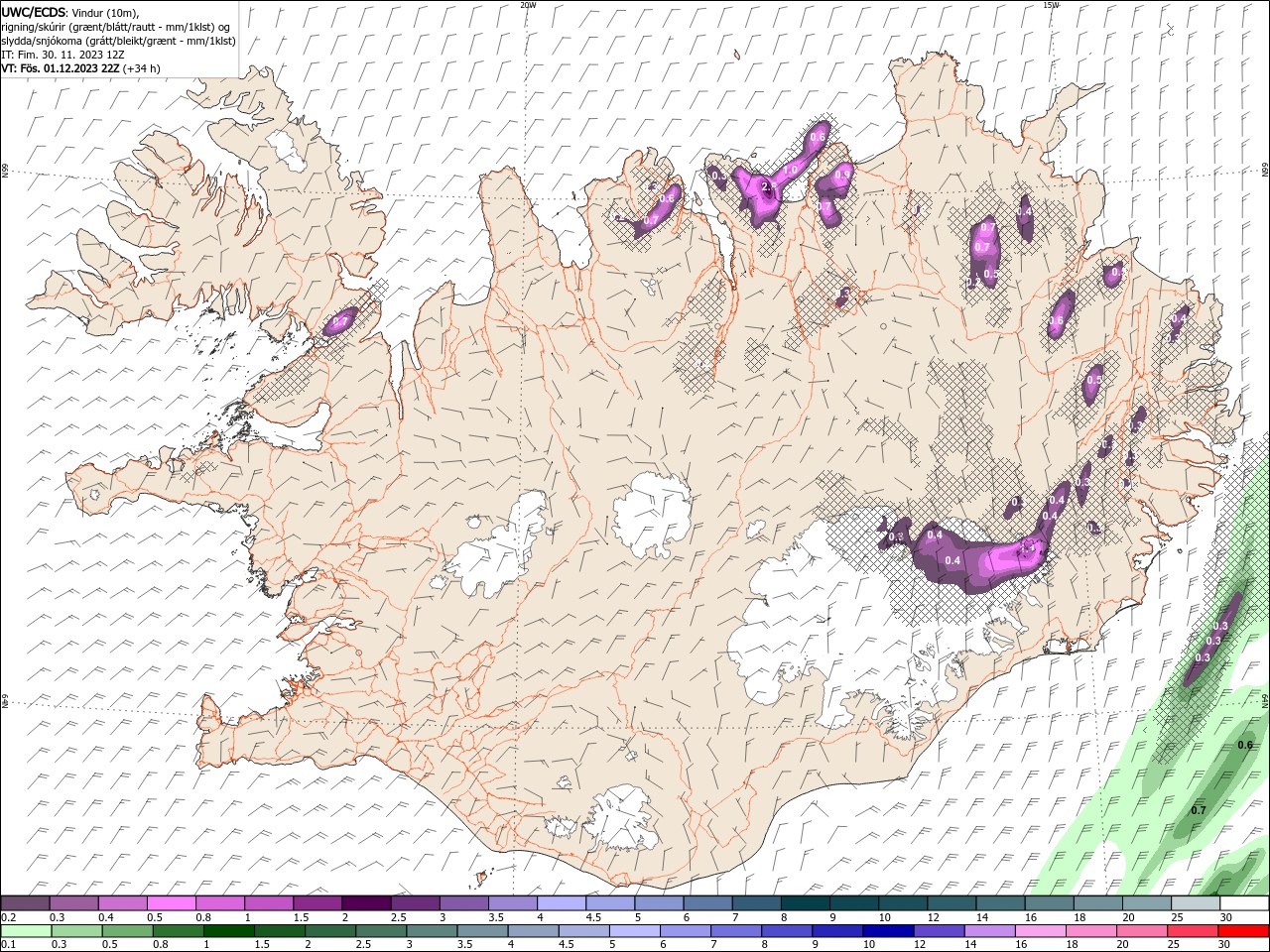Click the darkest green 1 swatch on the lower scale
The width and height of the screenshot is (1270, 952).
(x=229, y=931)
